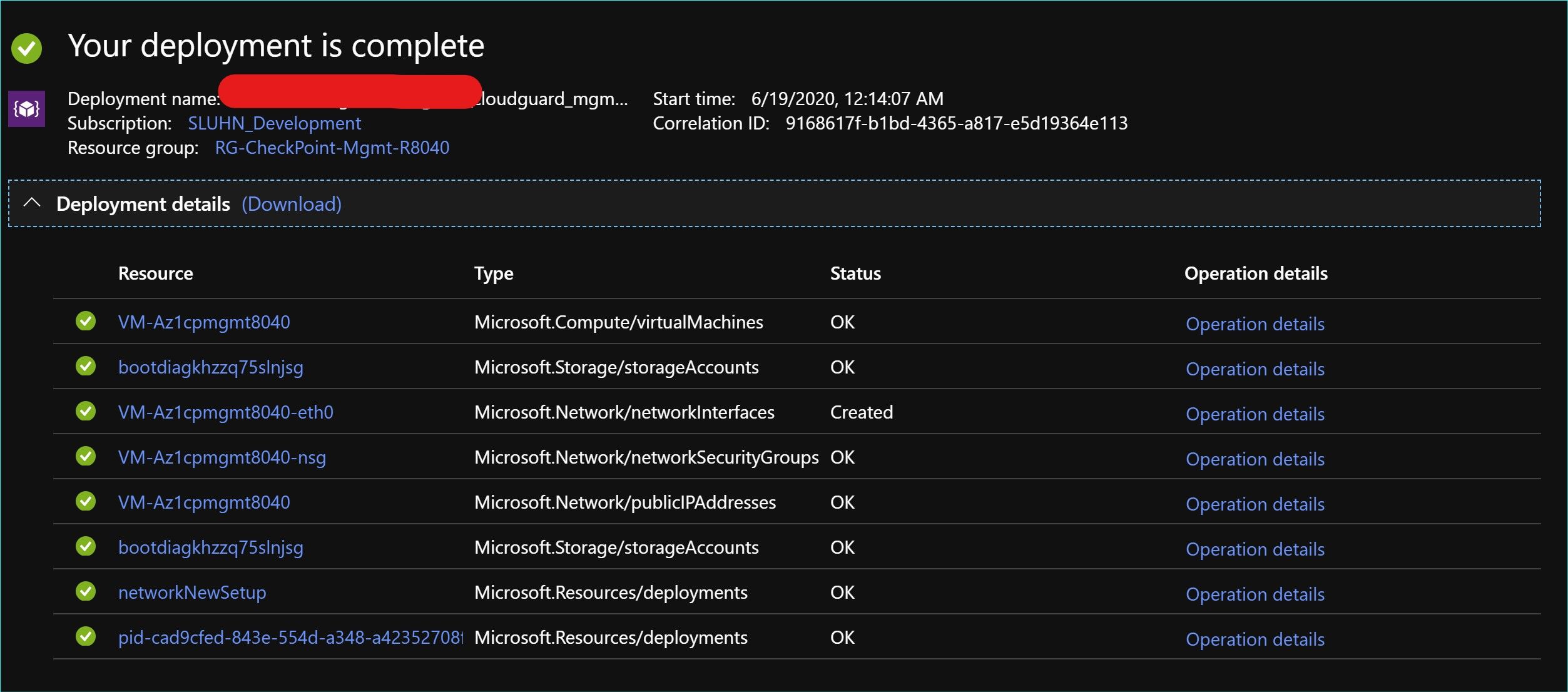View operation details for networkSecurityGroups row
This screenshot has width=1568, height=692.
(x=1255, y=459)
